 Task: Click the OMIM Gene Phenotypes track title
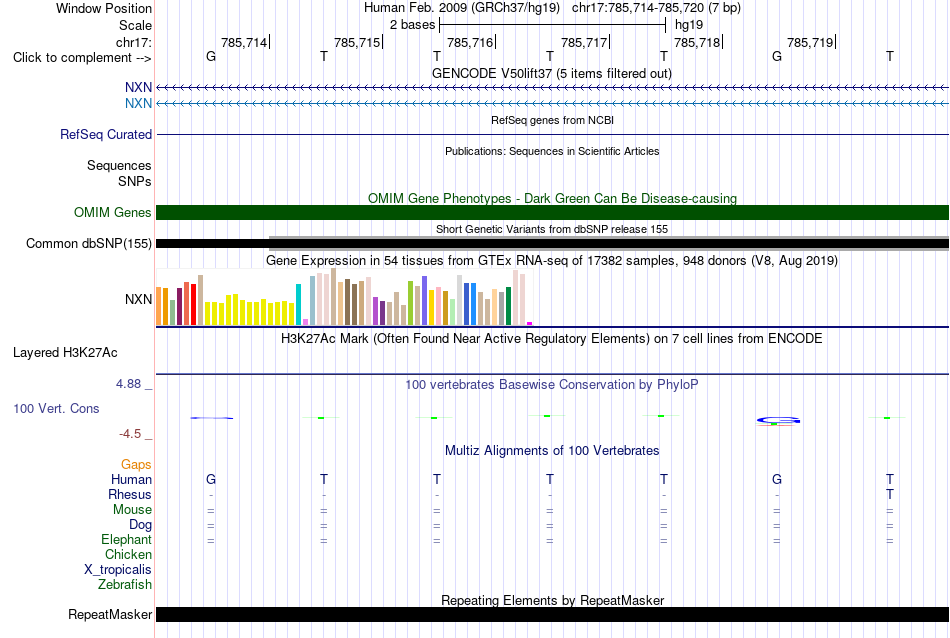[x=552, y=198]
